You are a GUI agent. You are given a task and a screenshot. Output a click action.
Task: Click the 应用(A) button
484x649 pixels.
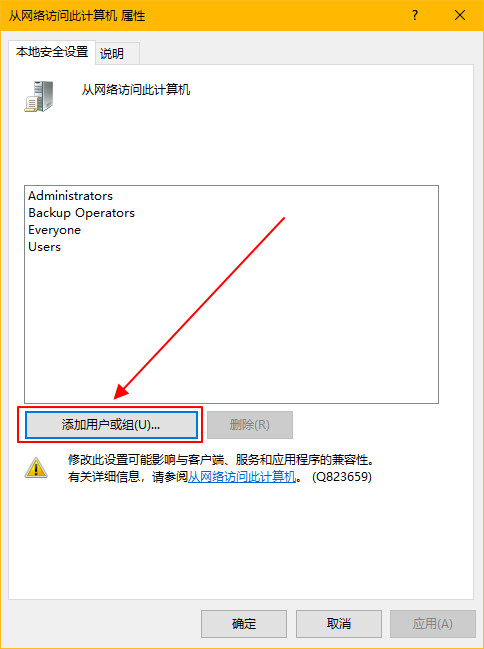(433, 624)
